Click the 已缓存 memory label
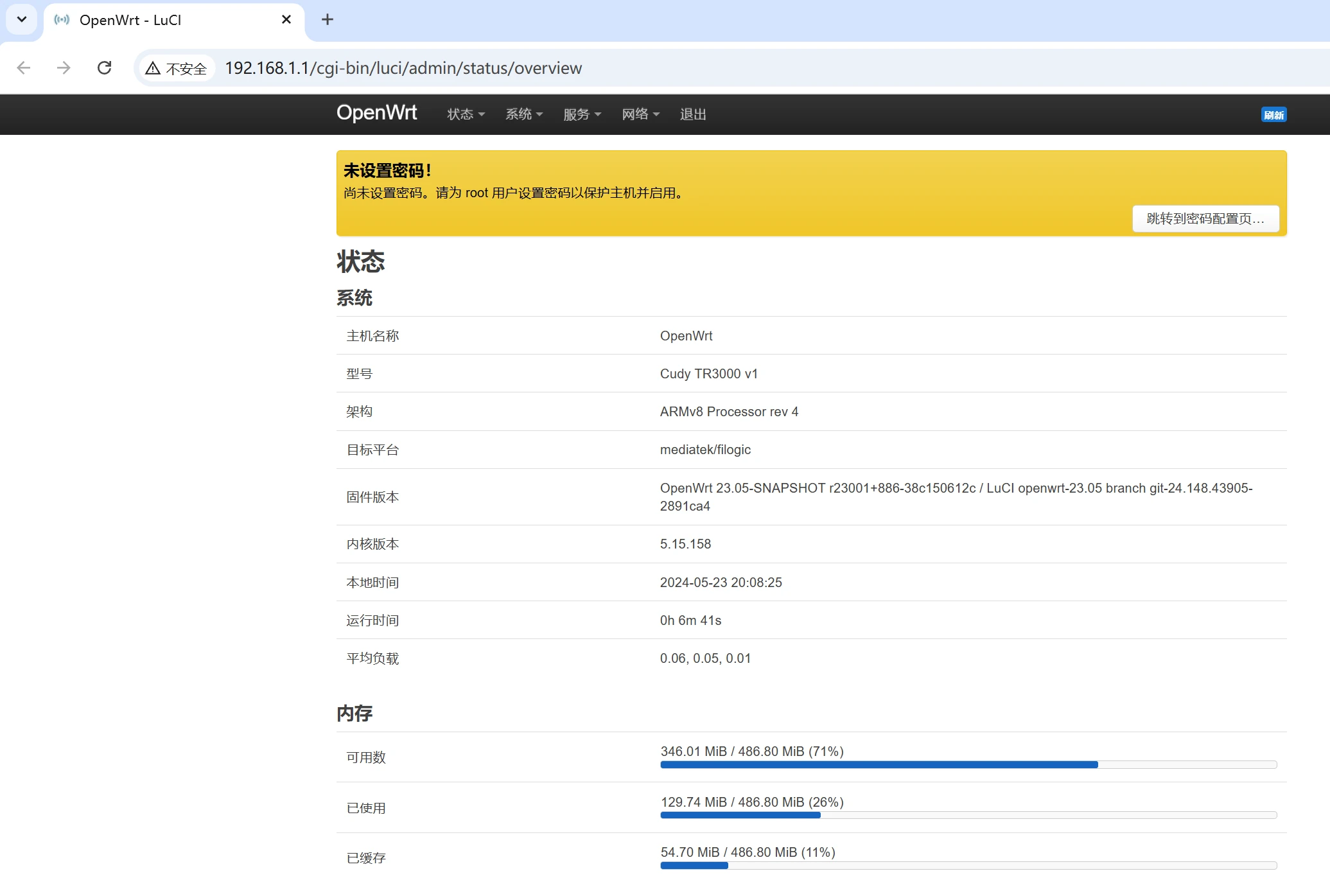This screenshot has width=1330, height=896. 366,858
